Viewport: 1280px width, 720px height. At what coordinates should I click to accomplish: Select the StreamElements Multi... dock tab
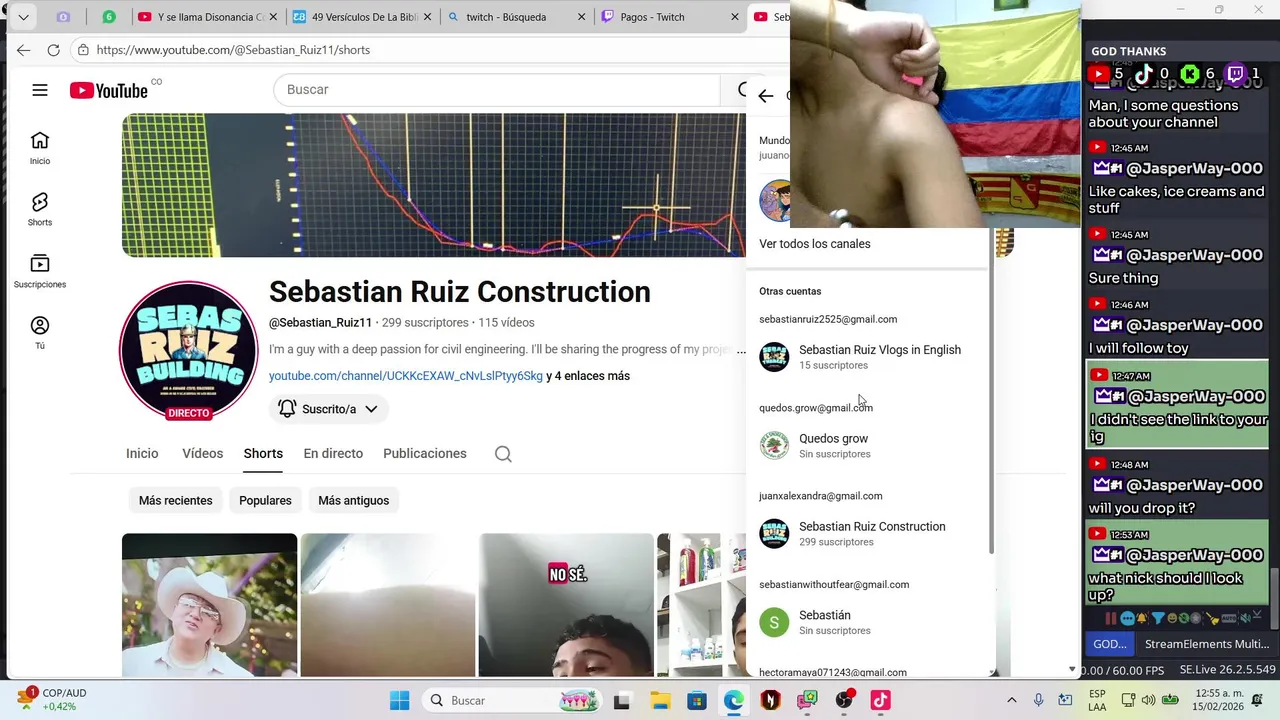(1206, 644)
